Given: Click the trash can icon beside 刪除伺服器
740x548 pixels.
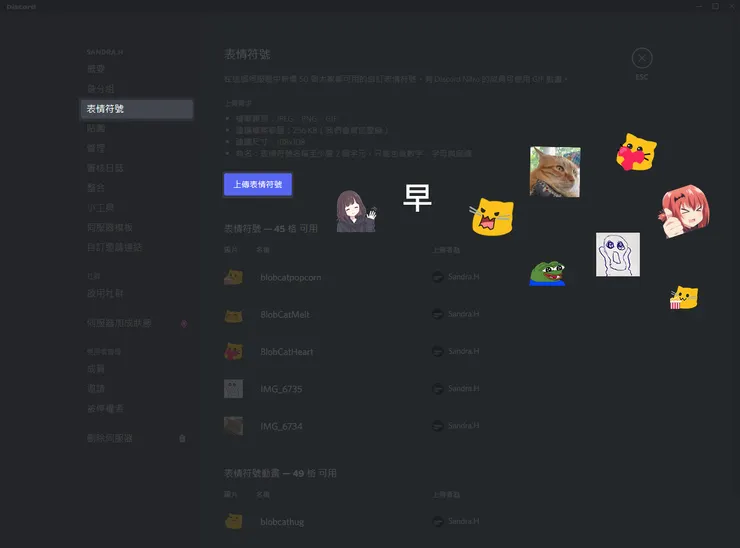Looking at the screenshot, I should pos(182,438).
